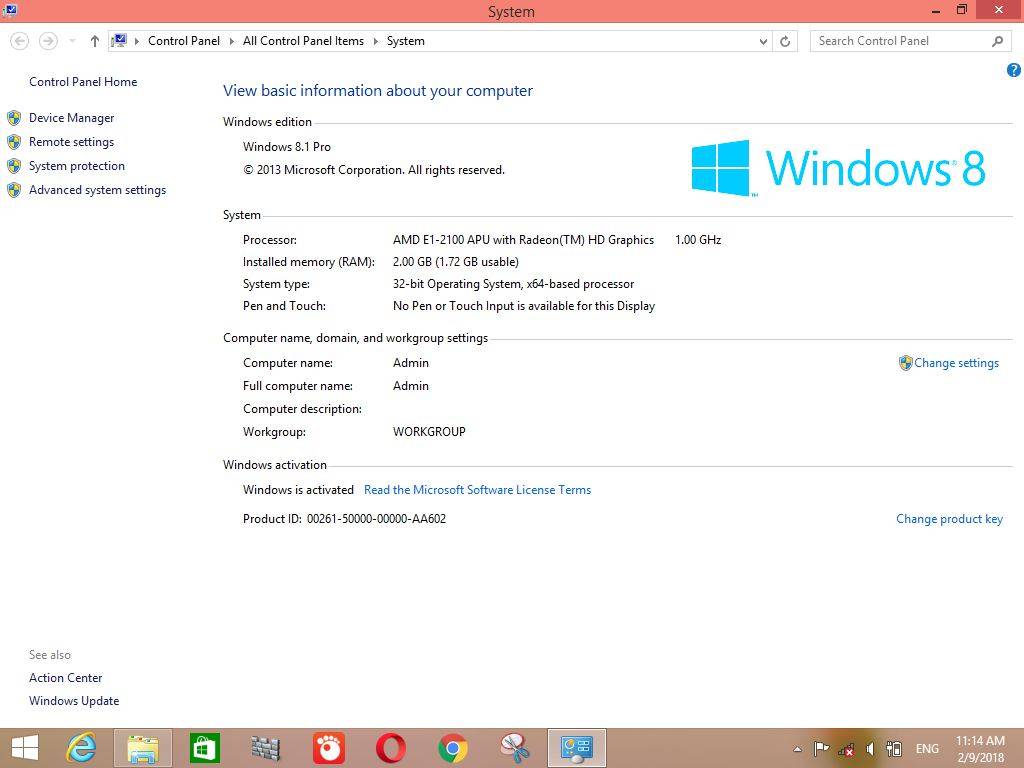Select the All Control Panel Items breadcrumb
Image resolution: width=1024 pixels, height=768 pixels.
click(304, 40)
